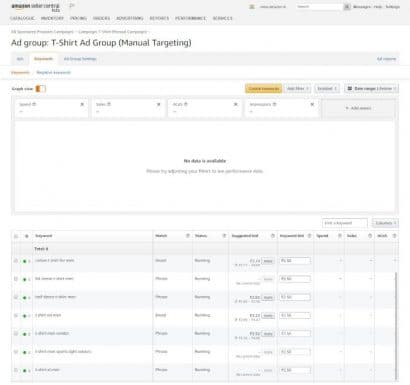This screenshot has width=410, height=385.
Task: Tick the last keyword row checkbox
Action: tap(16, 370)
